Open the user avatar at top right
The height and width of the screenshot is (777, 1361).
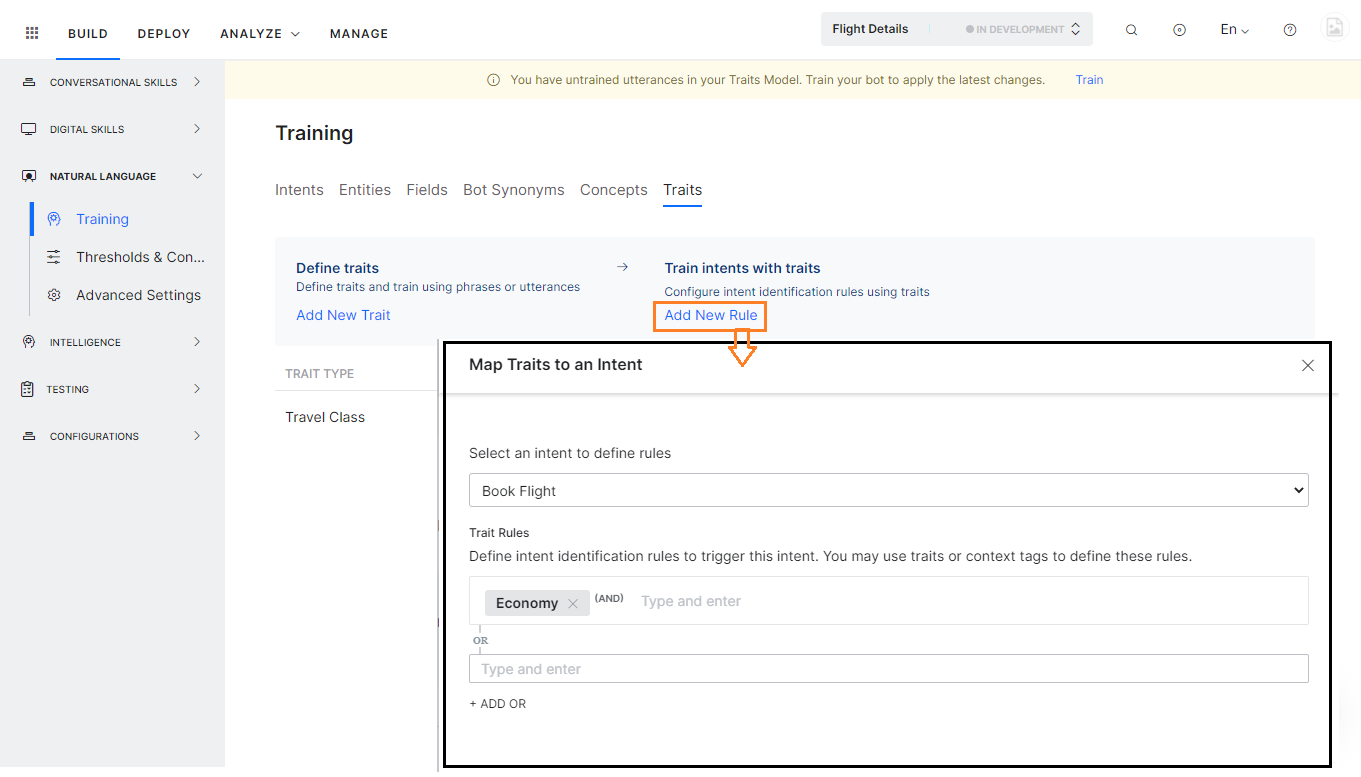[x=1335, y=27]
